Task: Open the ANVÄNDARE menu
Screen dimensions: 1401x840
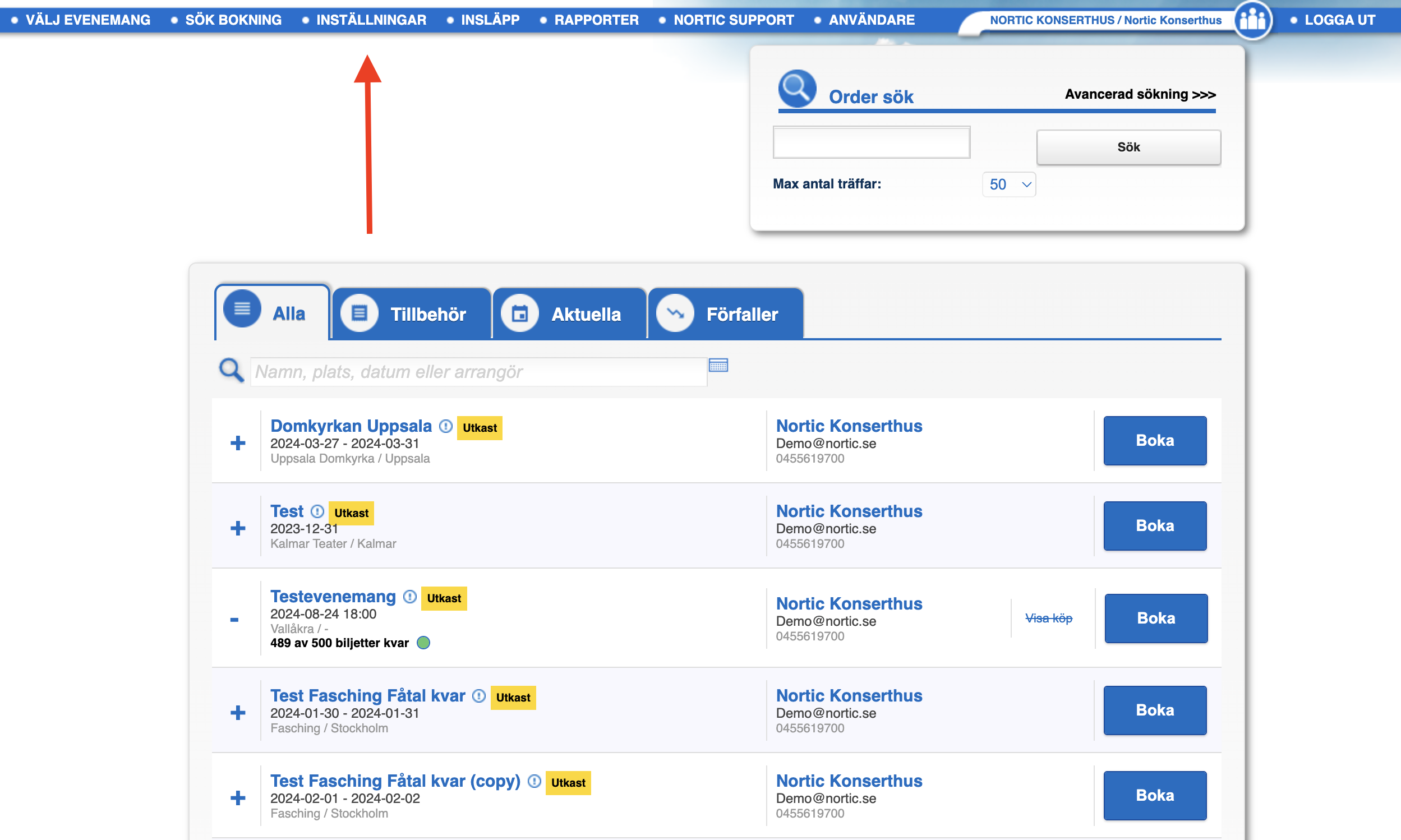Action: [x=872, y=20]
